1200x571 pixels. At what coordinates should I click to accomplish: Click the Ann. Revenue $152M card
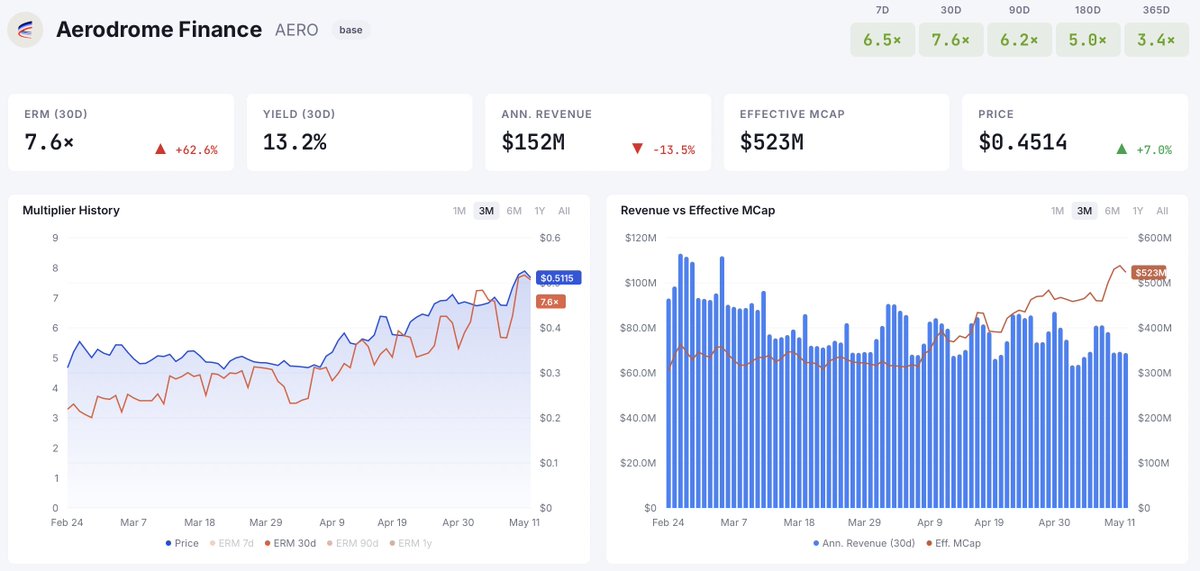pos(598,132)
